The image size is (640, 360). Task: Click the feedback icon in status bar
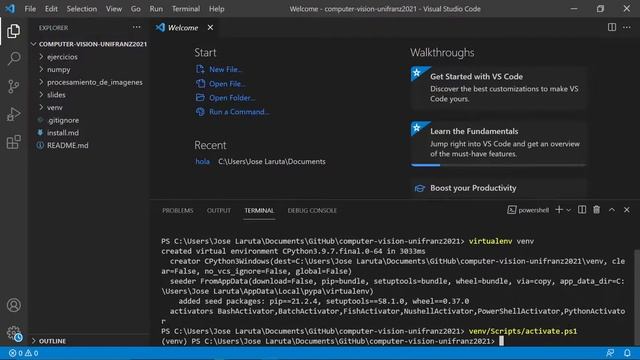coord(610,353)
